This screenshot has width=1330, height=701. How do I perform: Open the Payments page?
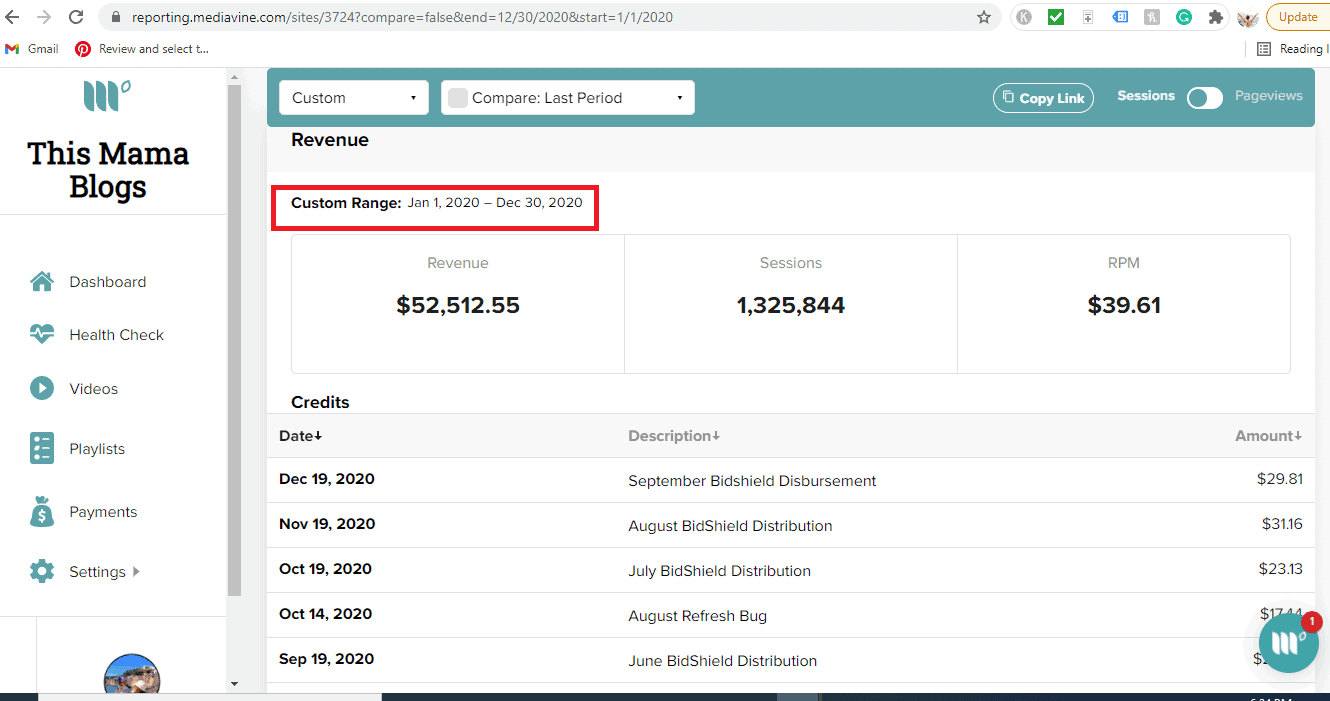[x=102, y=511]
